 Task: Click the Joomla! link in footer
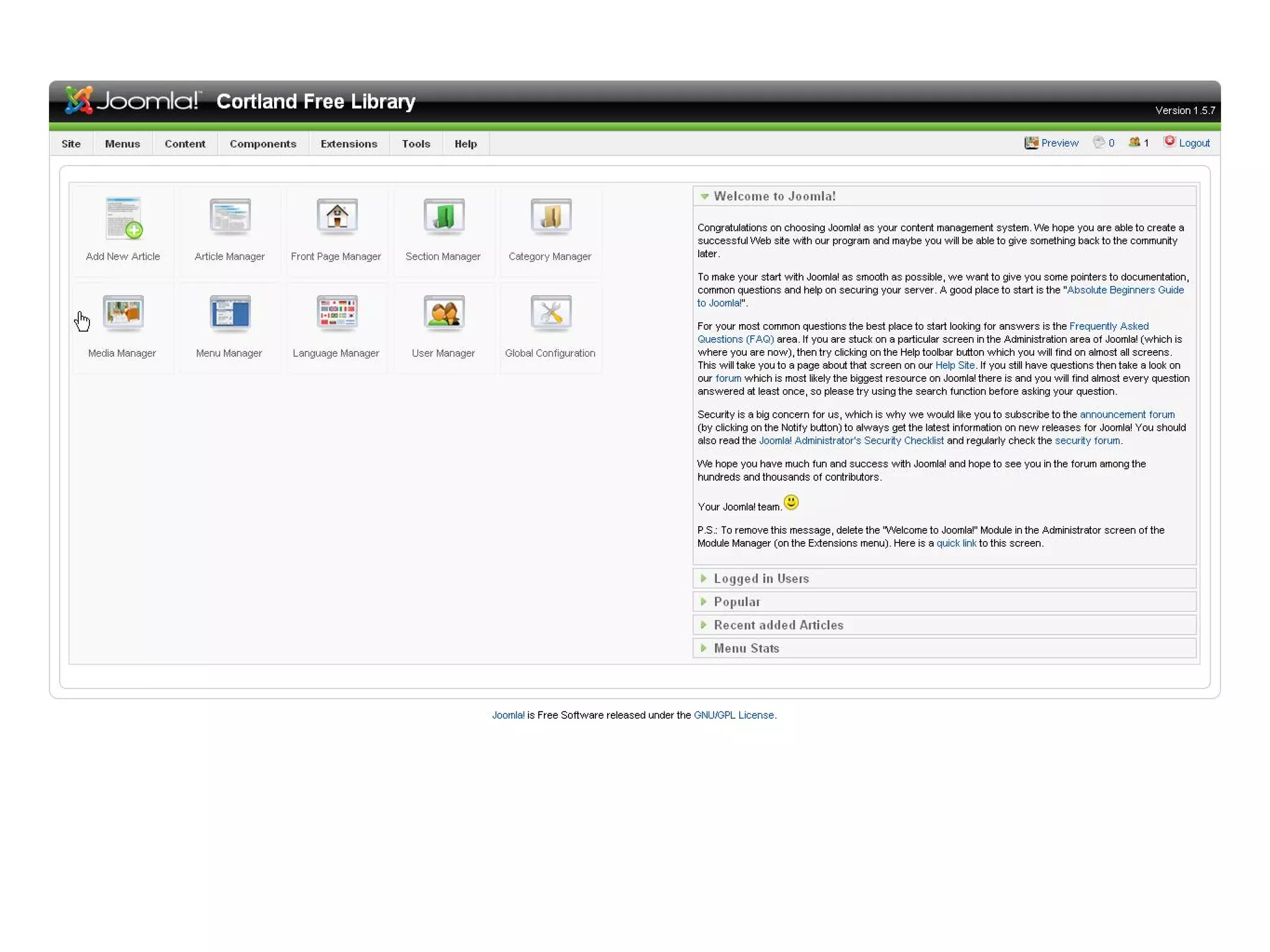[508, 715]
